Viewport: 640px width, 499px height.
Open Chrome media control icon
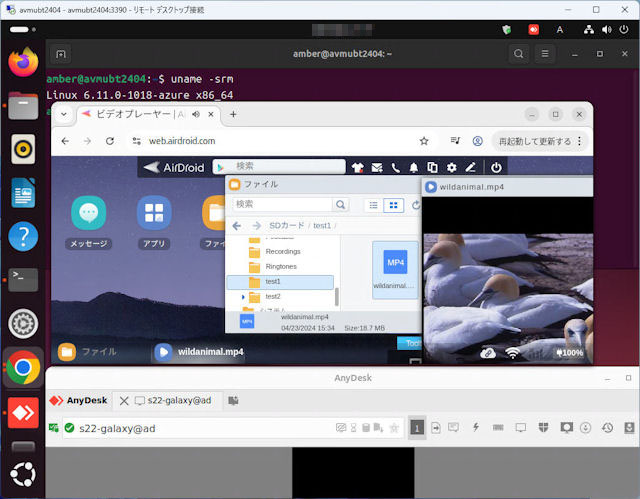click(x=455, y=141)
